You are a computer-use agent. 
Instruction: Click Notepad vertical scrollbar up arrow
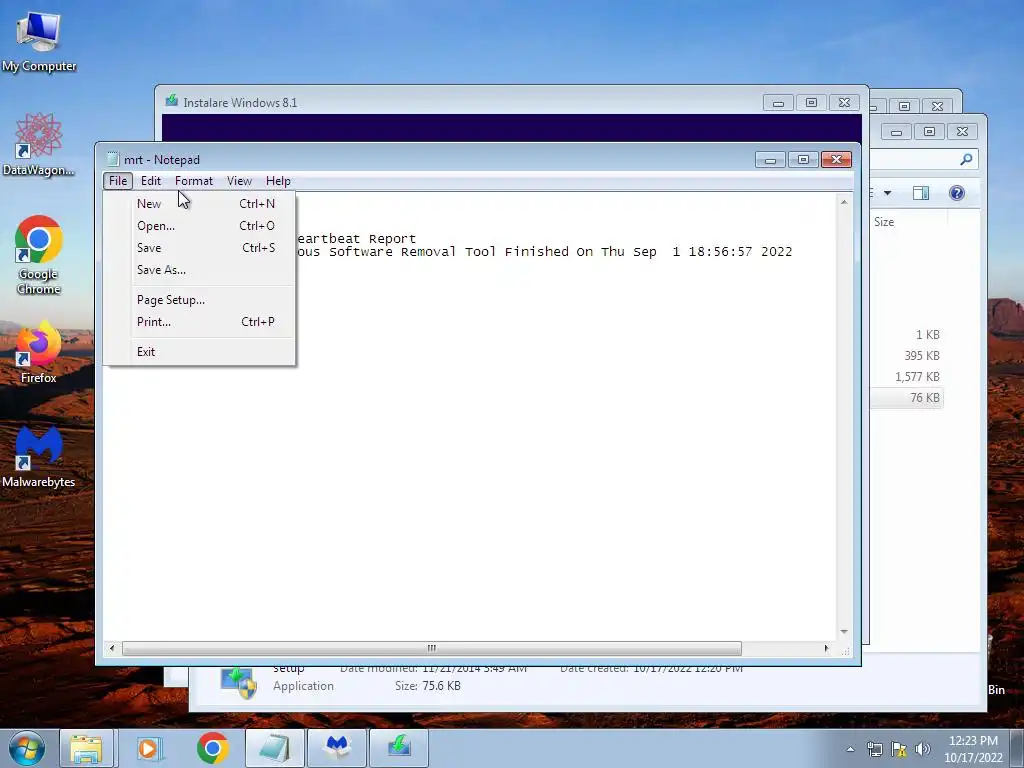844,202
